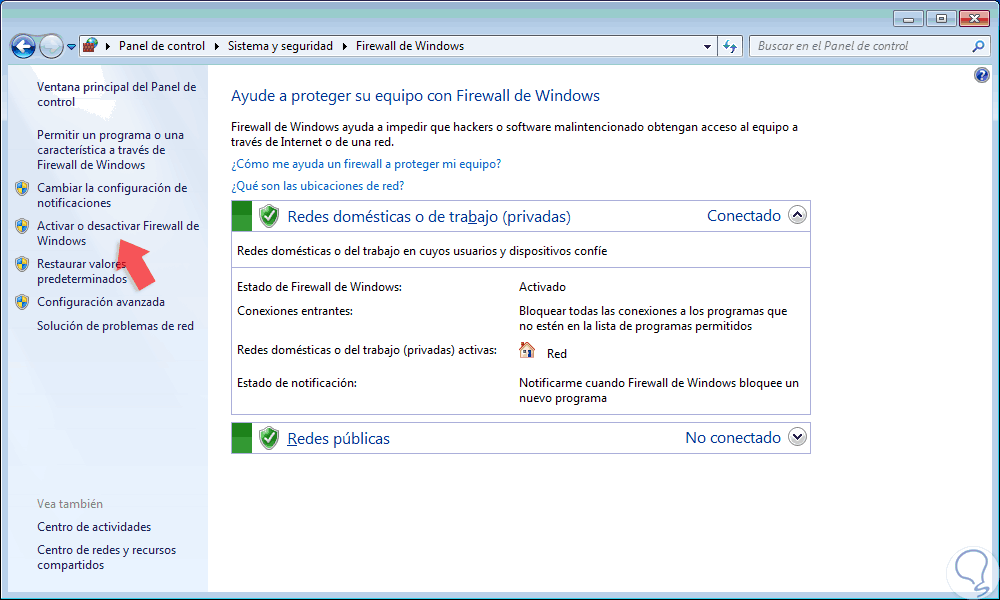Click green shield icon of Redes domésticas
The image size is (1000, 600).
click(269, 216)
